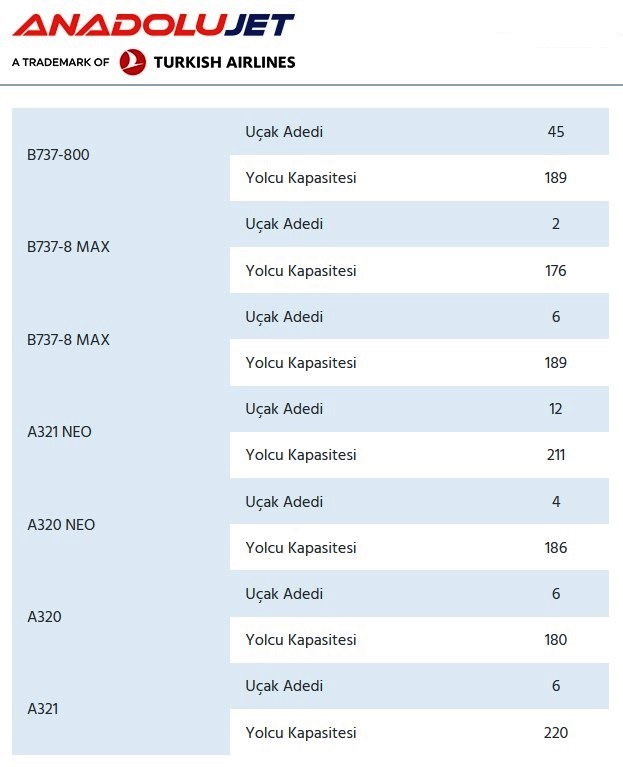Image resolution: width=623 pixels, height=767 pixels.
Task: Click aircraft count value 2
Action: coord(556,224)
